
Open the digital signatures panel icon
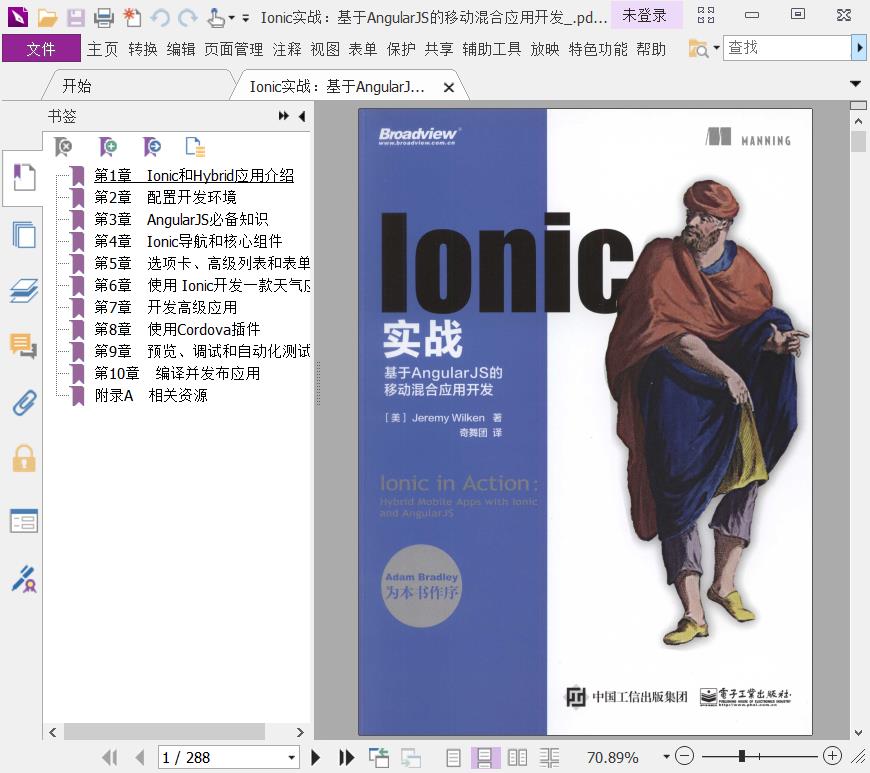click(24, 579)
